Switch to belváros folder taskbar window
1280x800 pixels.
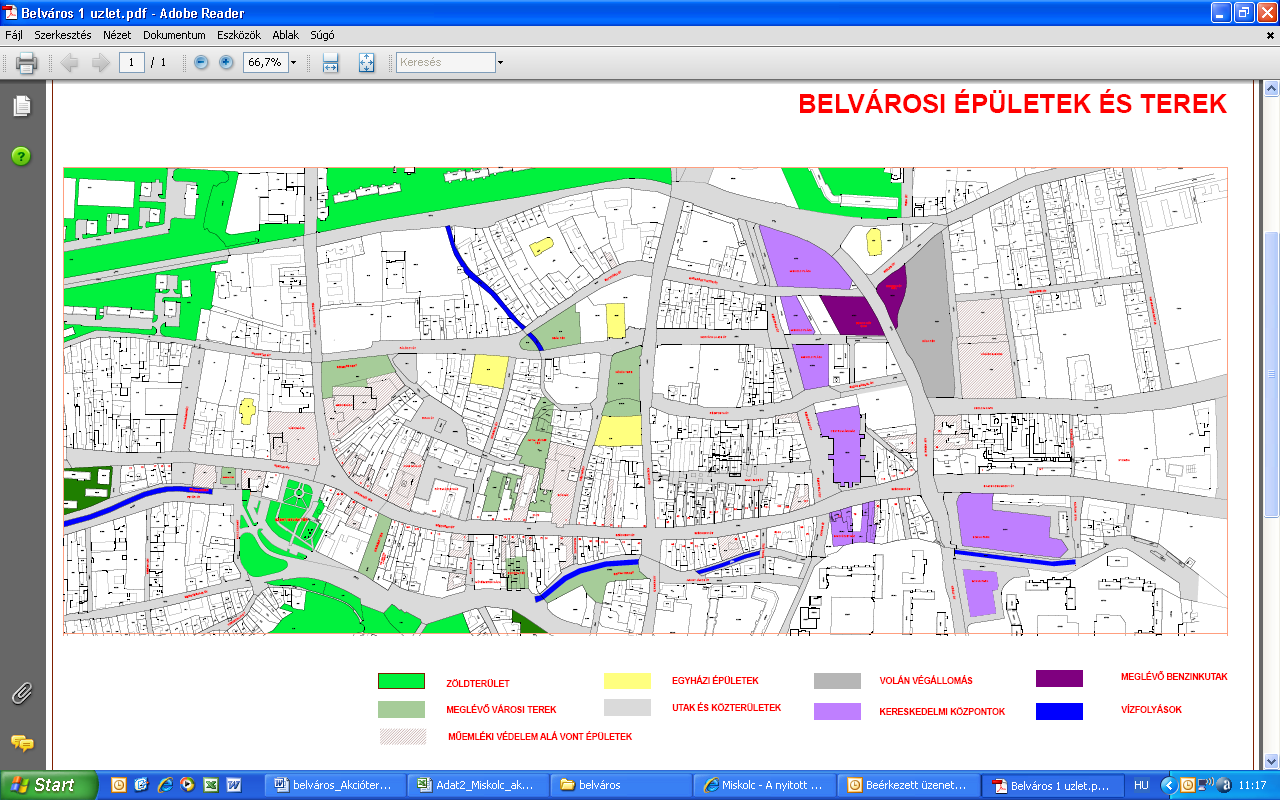point(622,785)
